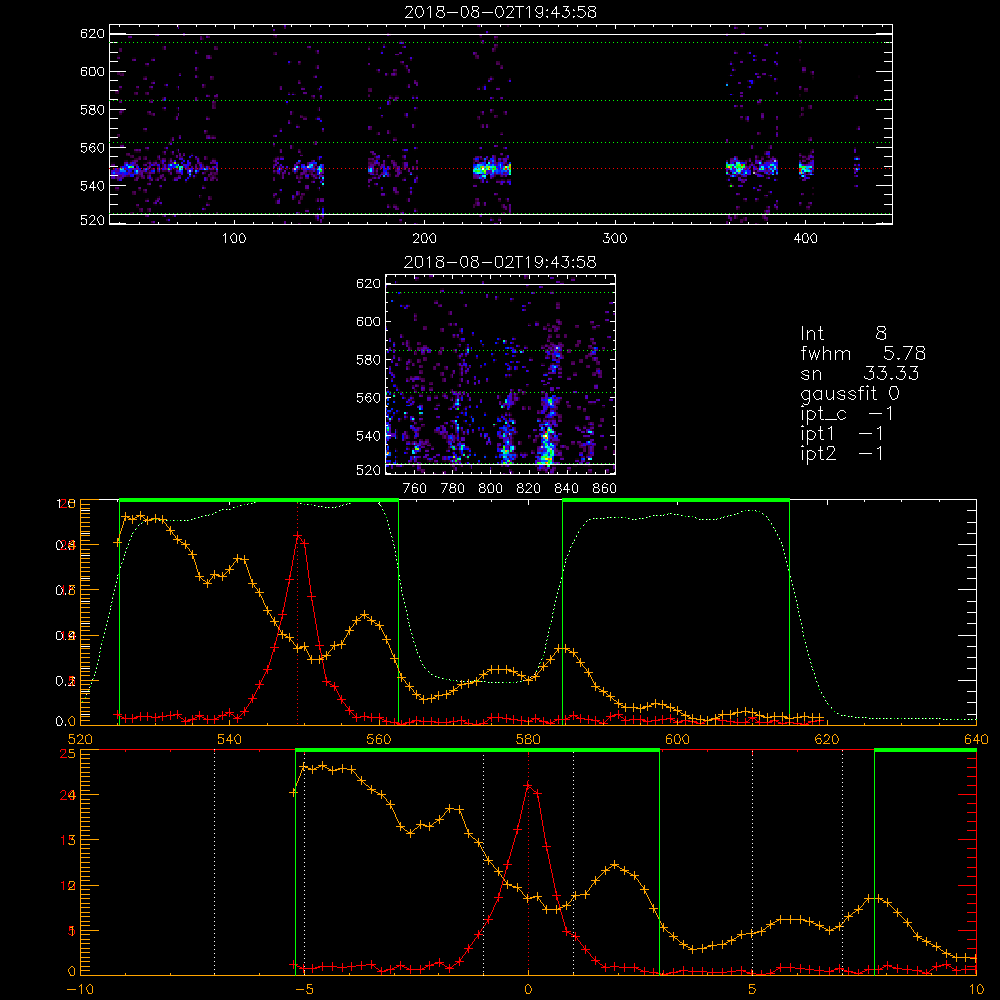Click y-axis label 600 on middle plot

369,321
